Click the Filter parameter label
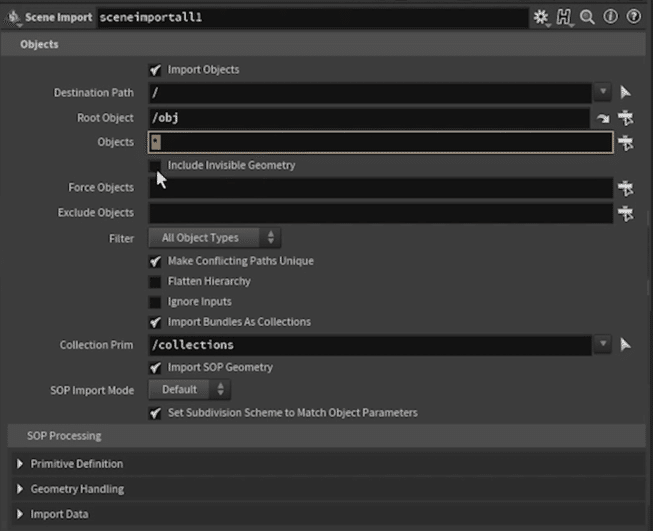The width and height of the screenshot is (653, 531). (121, 239)
